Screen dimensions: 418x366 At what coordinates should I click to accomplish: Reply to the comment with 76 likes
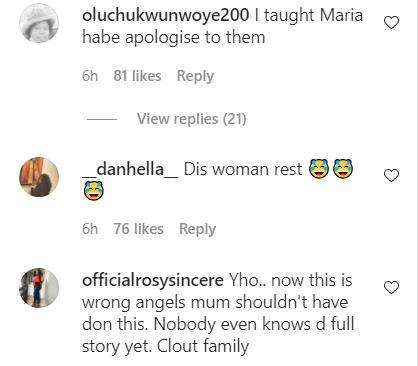pyautogui.click(x=197, y=229)
